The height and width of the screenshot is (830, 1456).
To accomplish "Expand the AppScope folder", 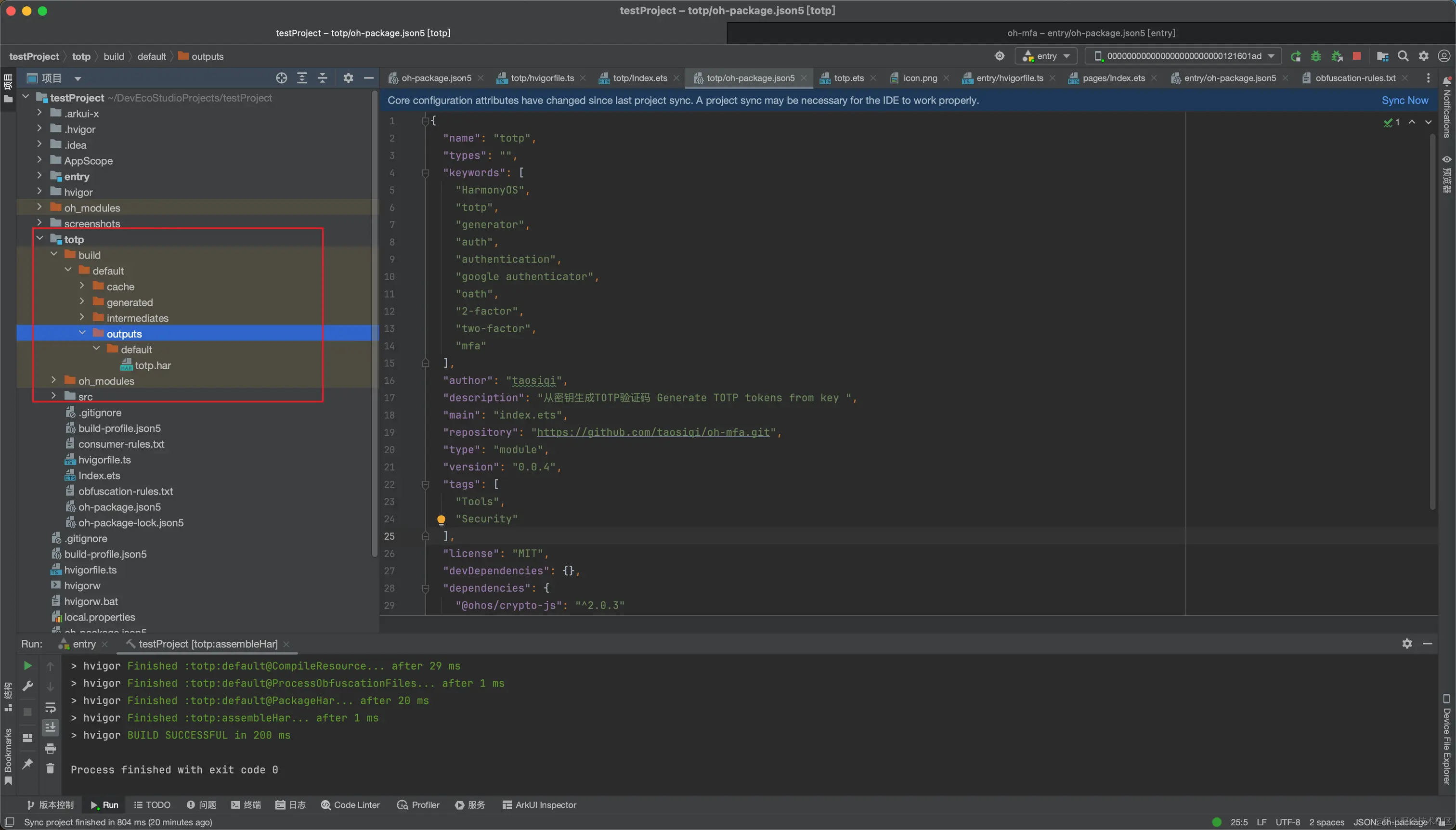I will [40, 160].
